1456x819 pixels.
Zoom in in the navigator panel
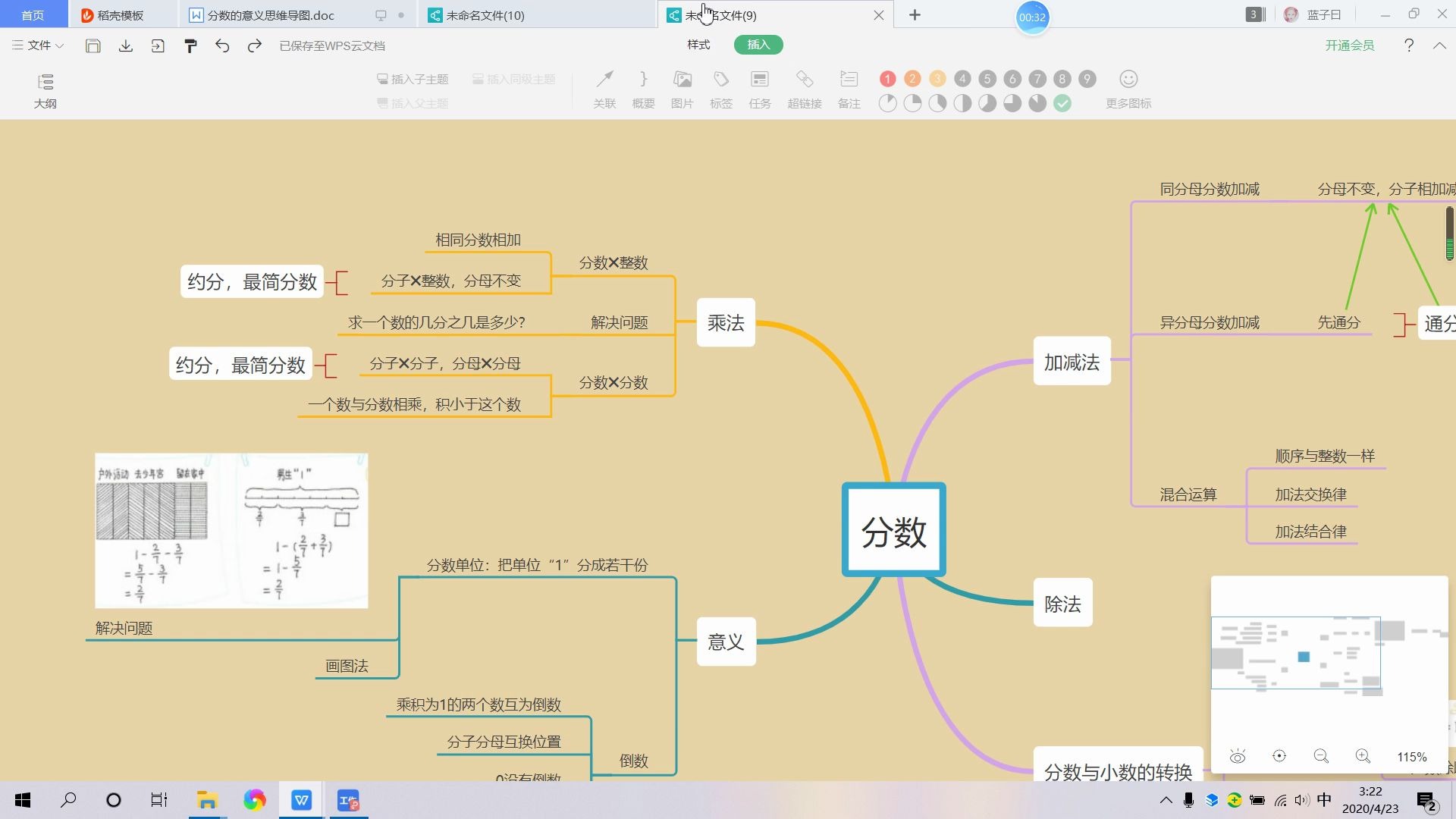click(x=1363, y=756)
